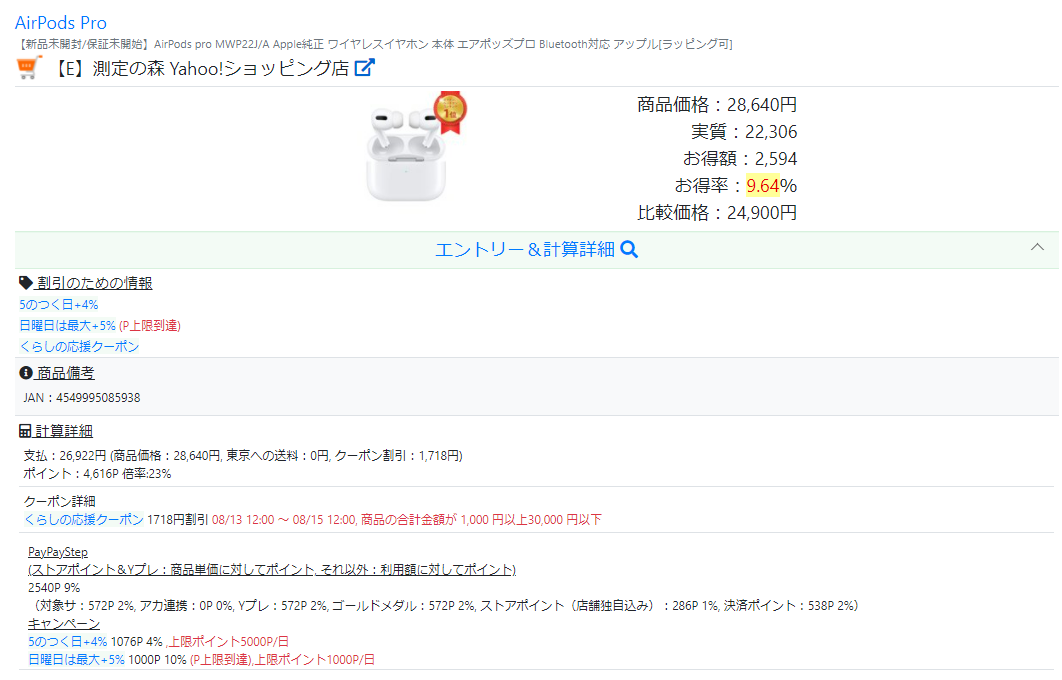
Task: Click the 商品備考 heading
Action: click(x=65, y=373)
